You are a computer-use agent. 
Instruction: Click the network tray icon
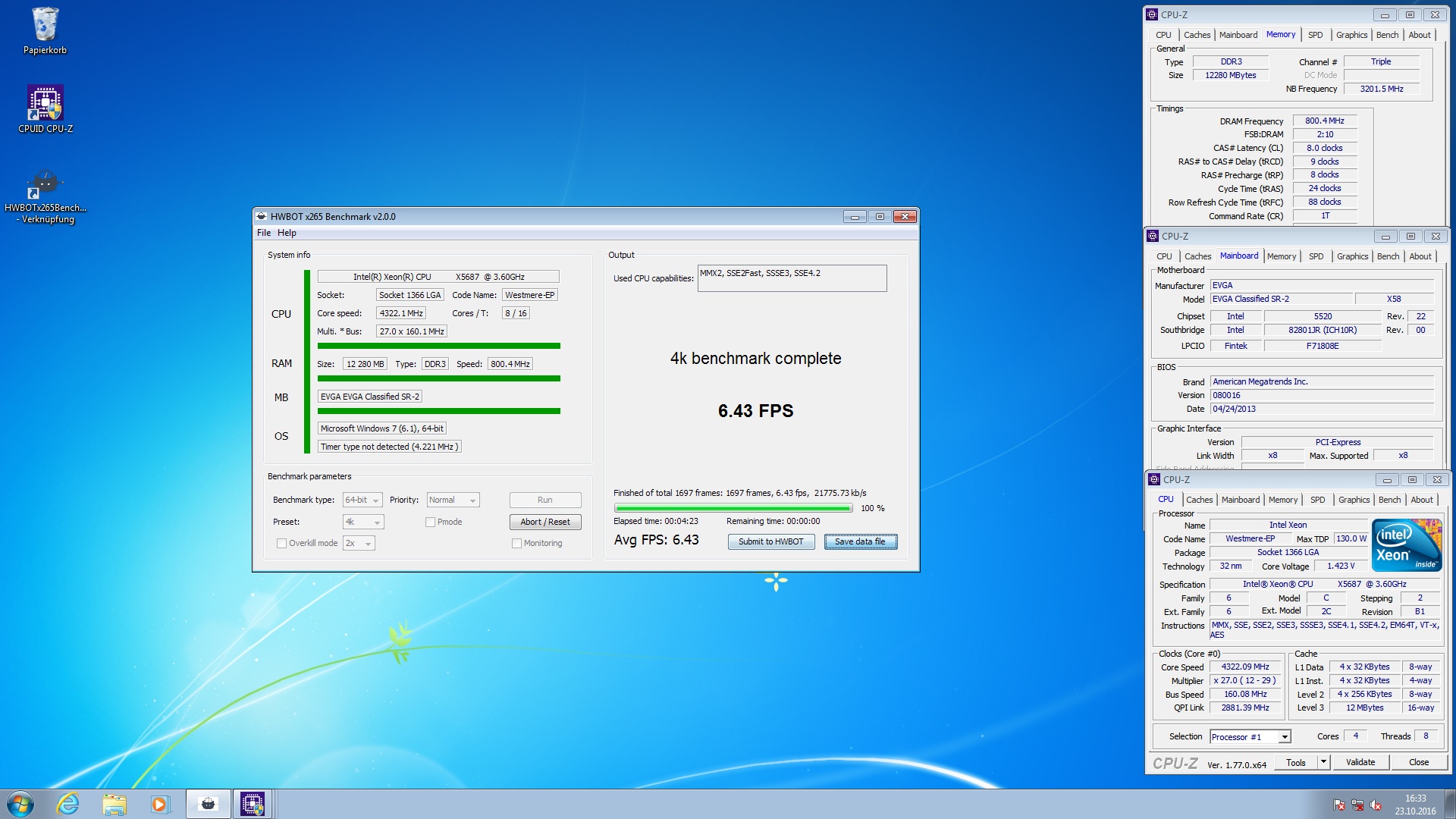click(1357, 805)
